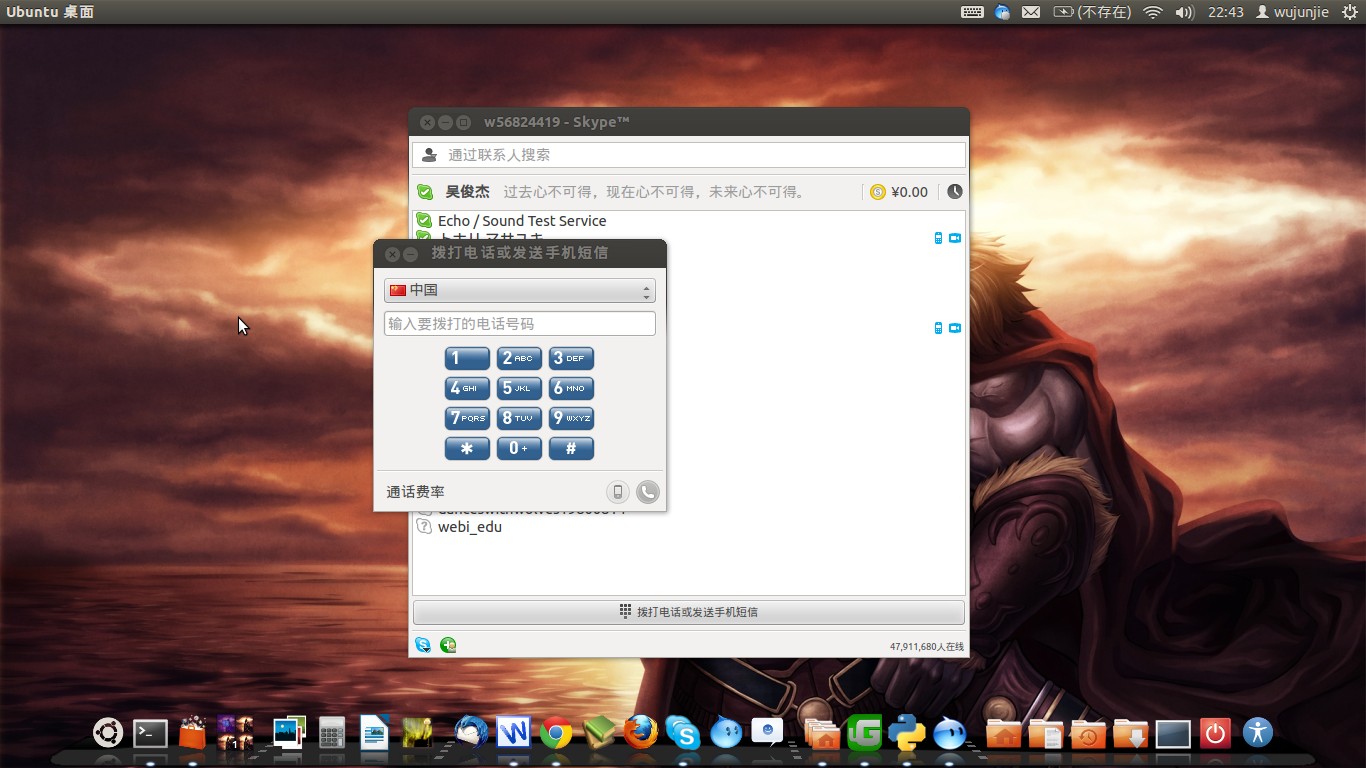
Task: Tap dialpad key 4 GHI
Action: coord(467,388)
